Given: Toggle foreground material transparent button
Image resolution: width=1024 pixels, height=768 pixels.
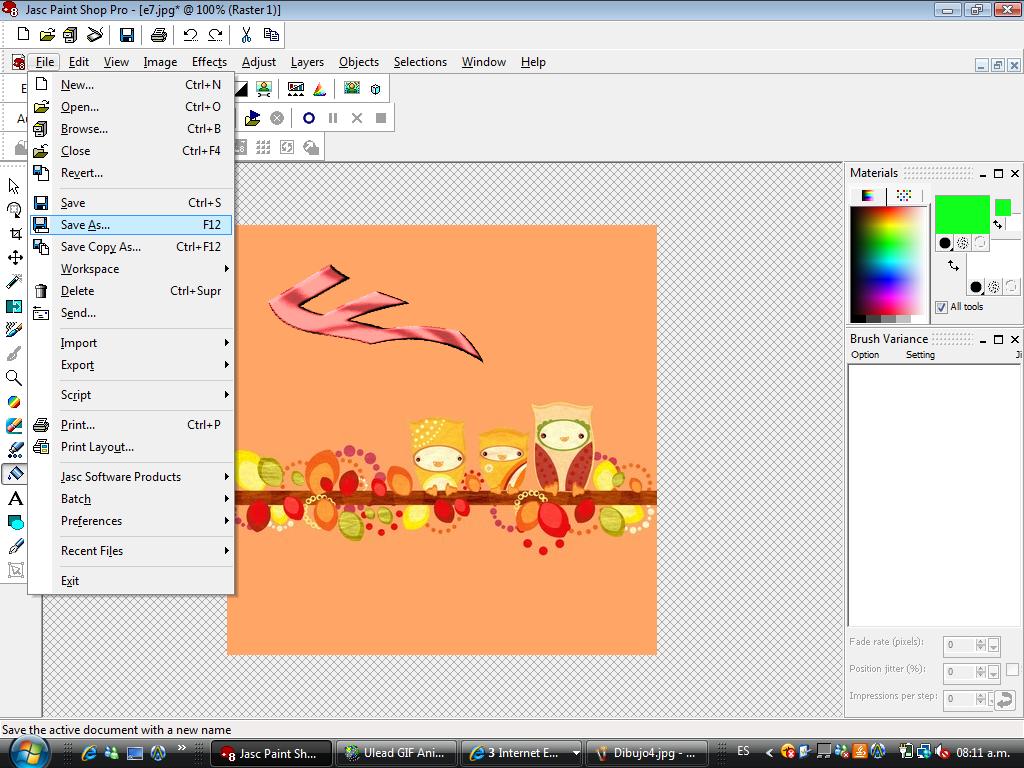Looking at the screenshot, I should coord(980,243).
